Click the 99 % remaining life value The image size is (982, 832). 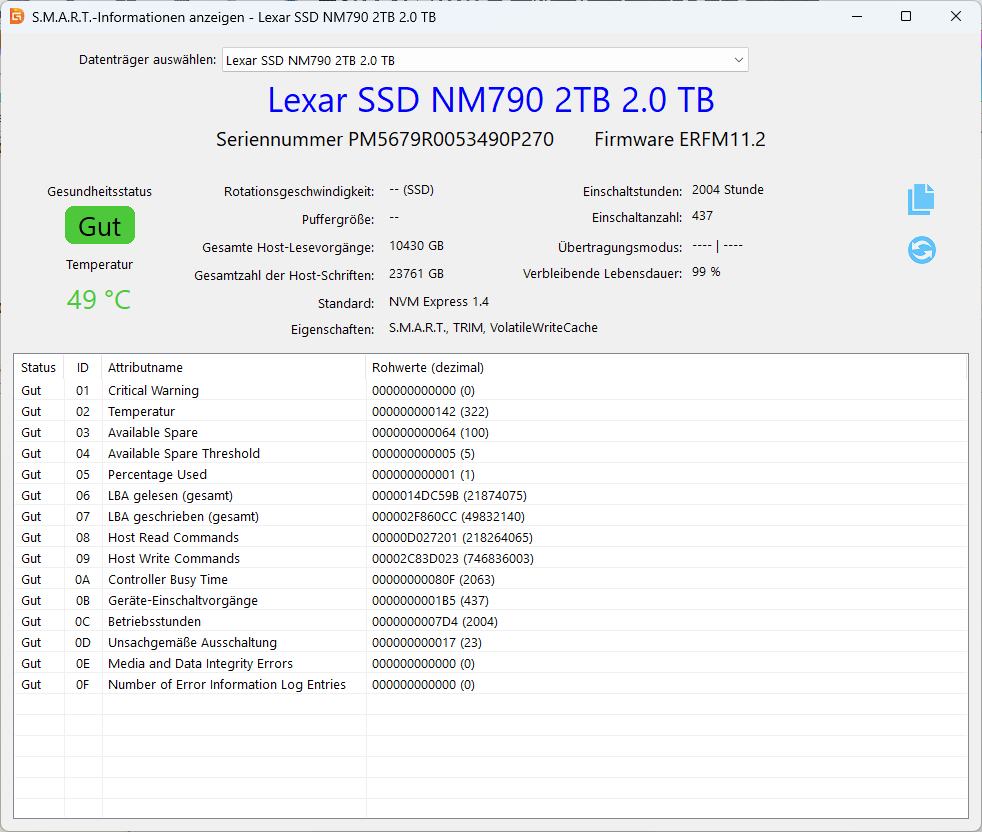(706, 272)
